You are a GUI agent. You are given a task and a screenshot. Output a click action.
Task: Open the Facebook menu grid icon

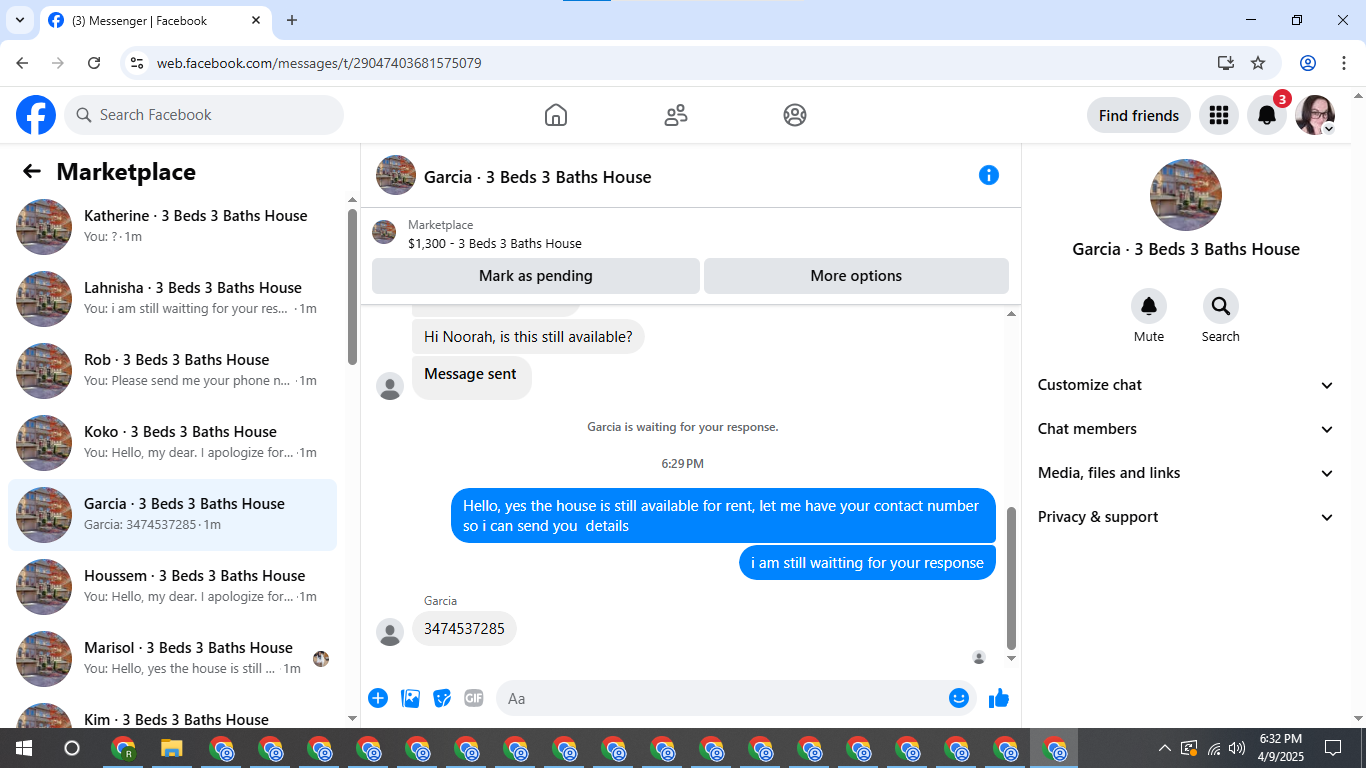coord(1218,115)
